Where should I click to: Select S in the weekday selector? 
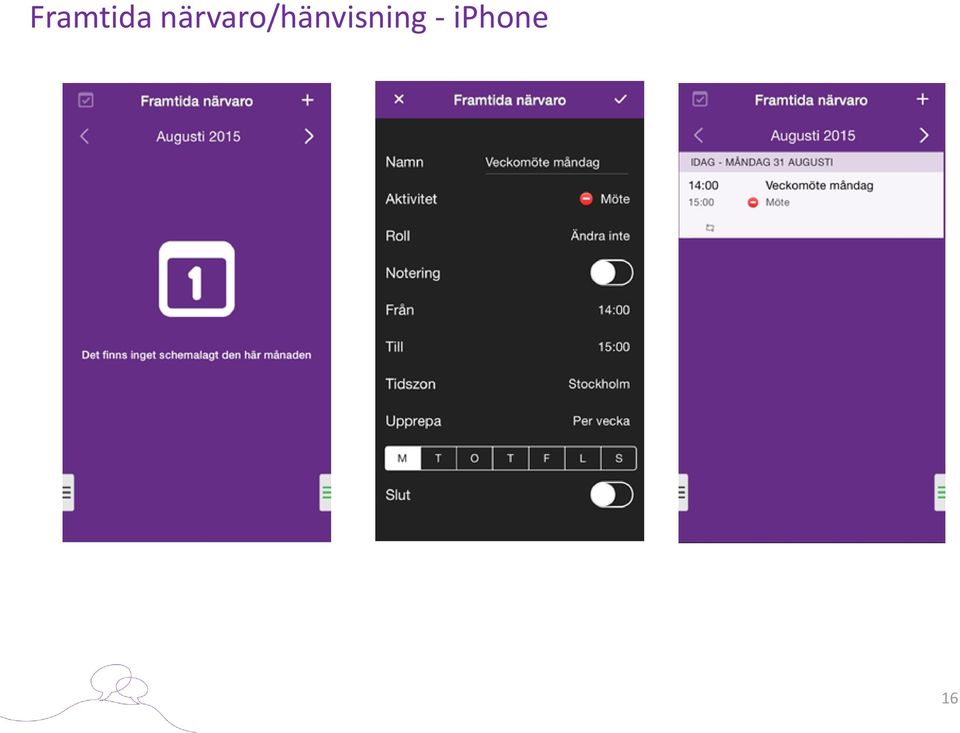(x=618, y=458)
